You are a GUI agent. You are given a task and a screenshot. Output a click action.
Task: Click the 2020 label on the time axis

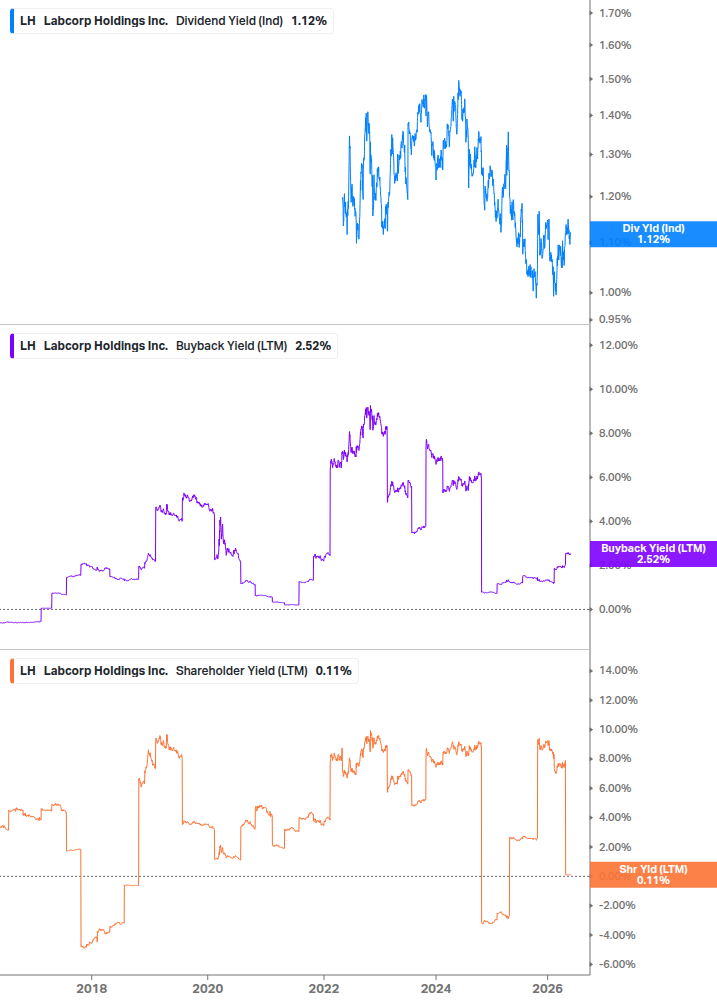208,988
